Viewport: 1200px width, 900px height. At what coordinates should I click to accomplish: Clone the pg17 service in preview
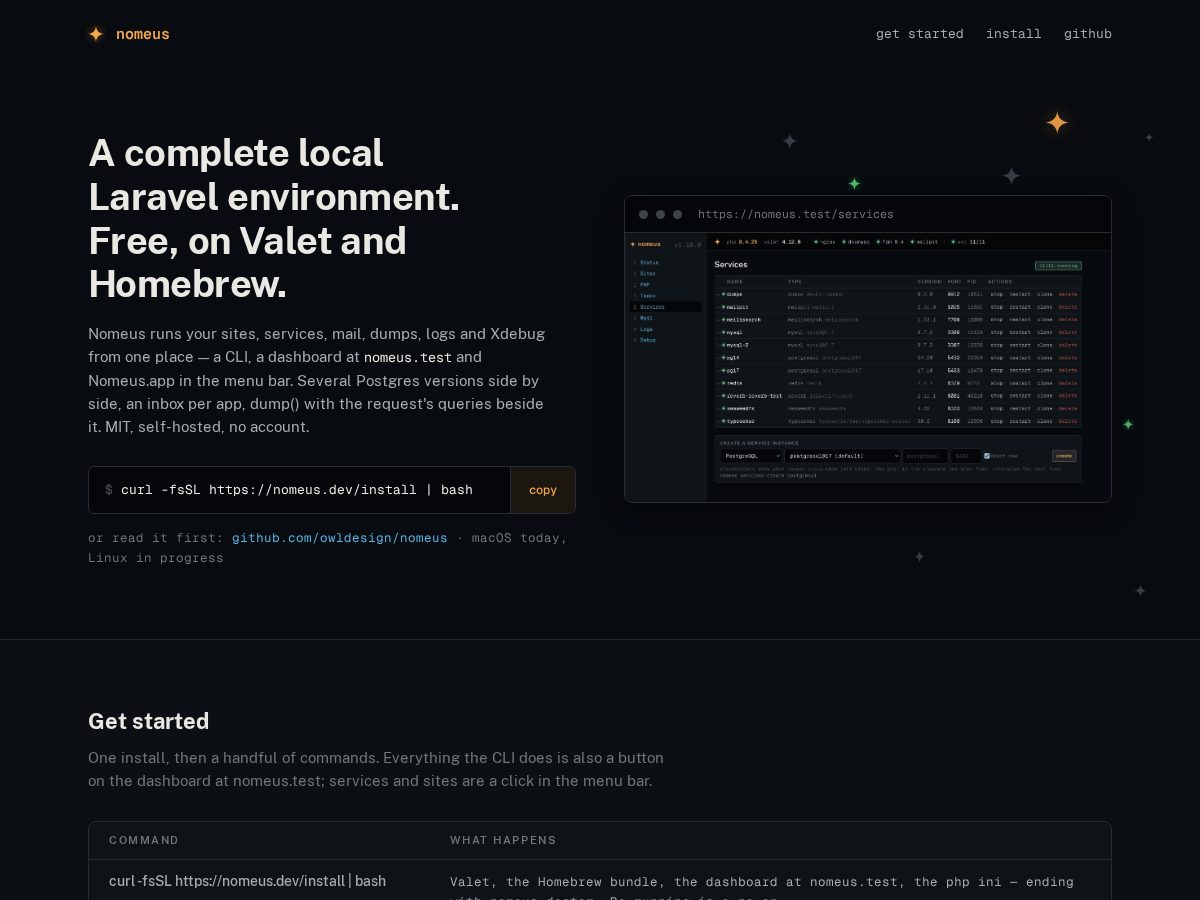[x=1045, y=370]
